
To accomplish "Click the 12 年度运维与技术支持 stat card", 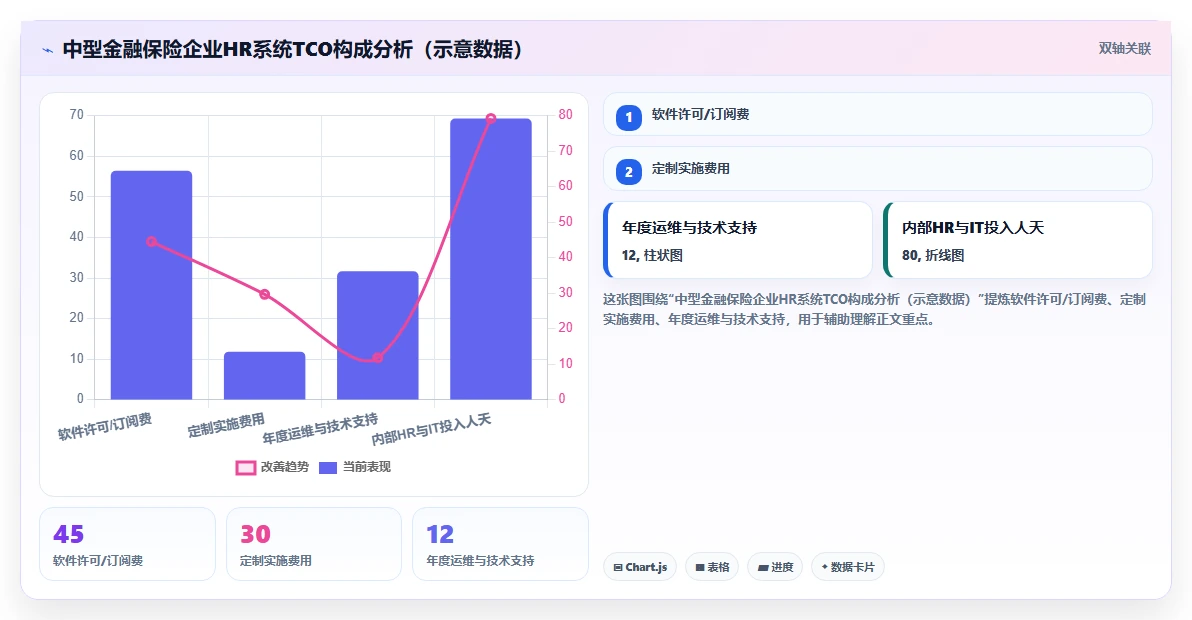I will (500, 544).
